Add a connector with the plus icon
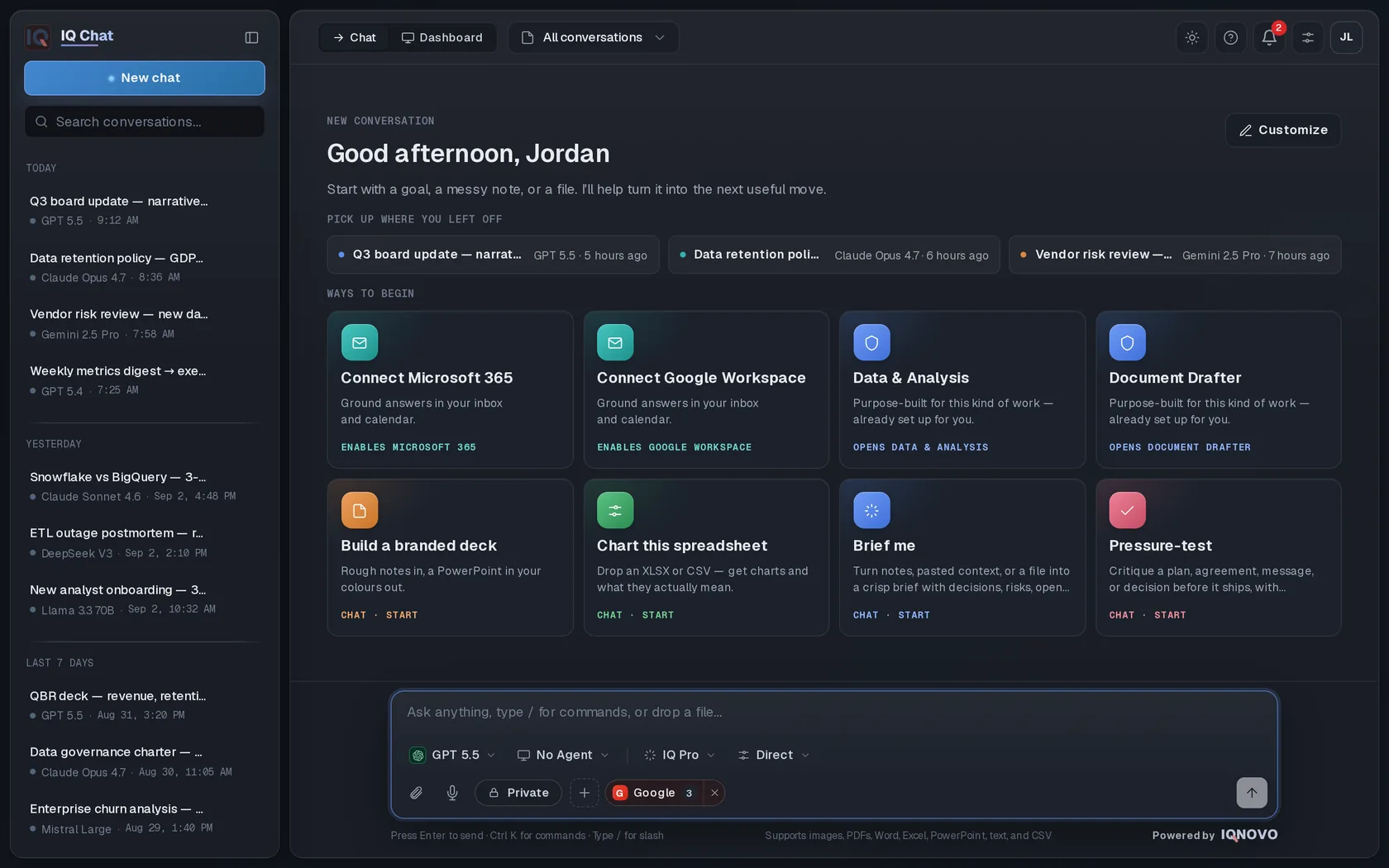1389x868 pixels. click(x=585, y=793)
